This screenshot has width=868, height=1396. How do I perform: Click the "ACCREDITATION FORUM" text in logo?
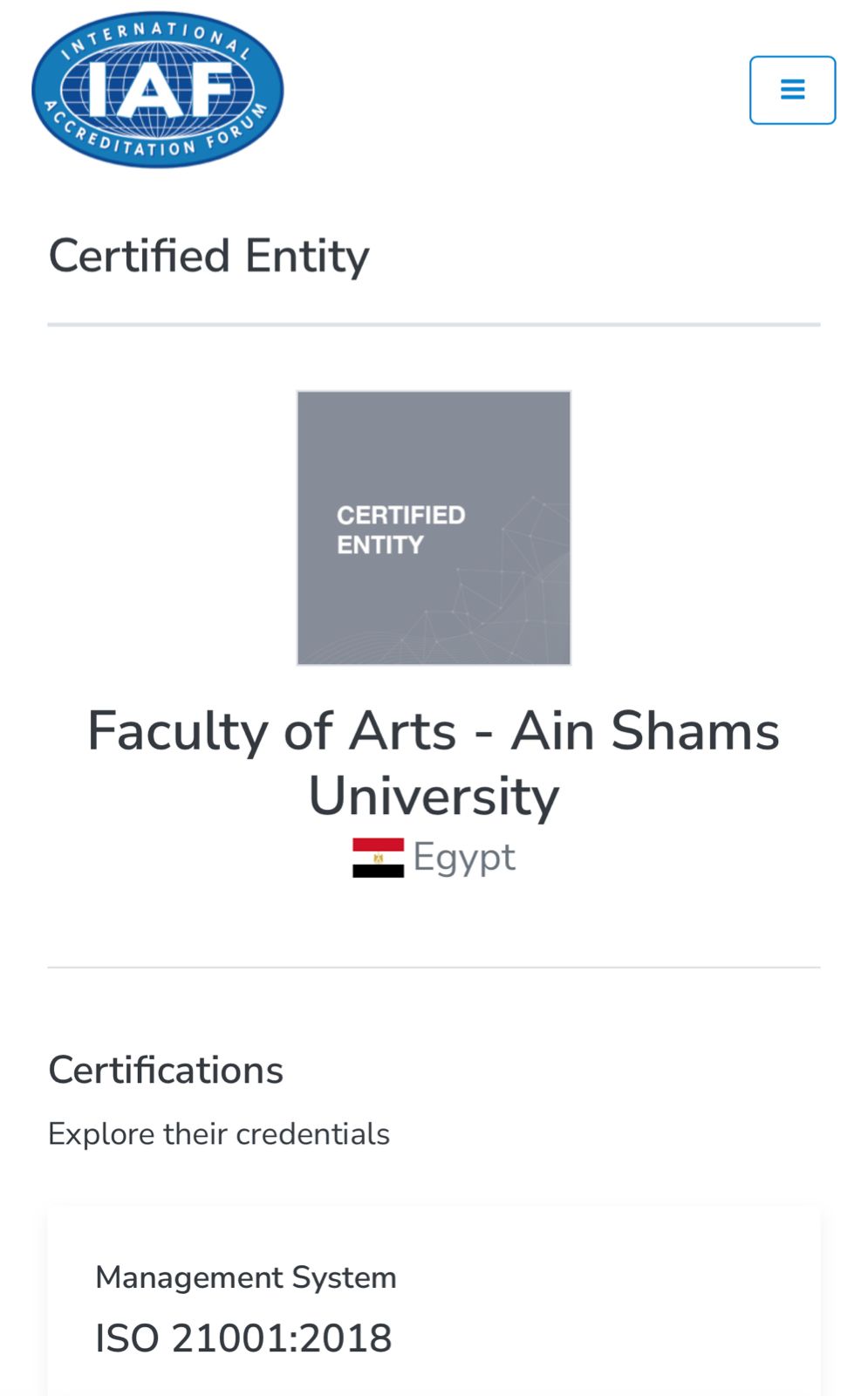(x=157, y=145)
